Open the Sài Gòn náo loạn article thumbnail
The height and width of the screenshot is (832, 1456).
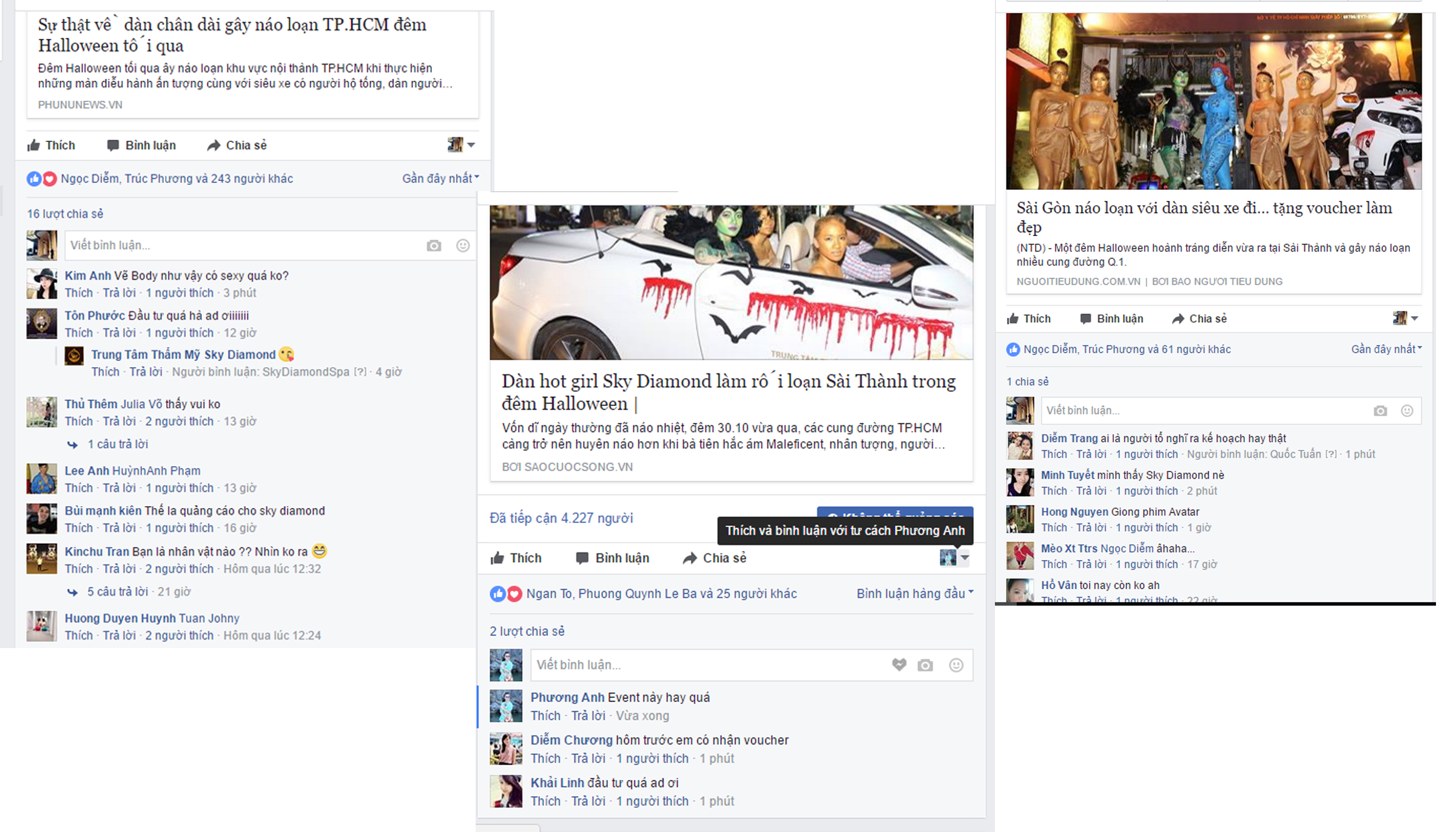[1213, 101]
